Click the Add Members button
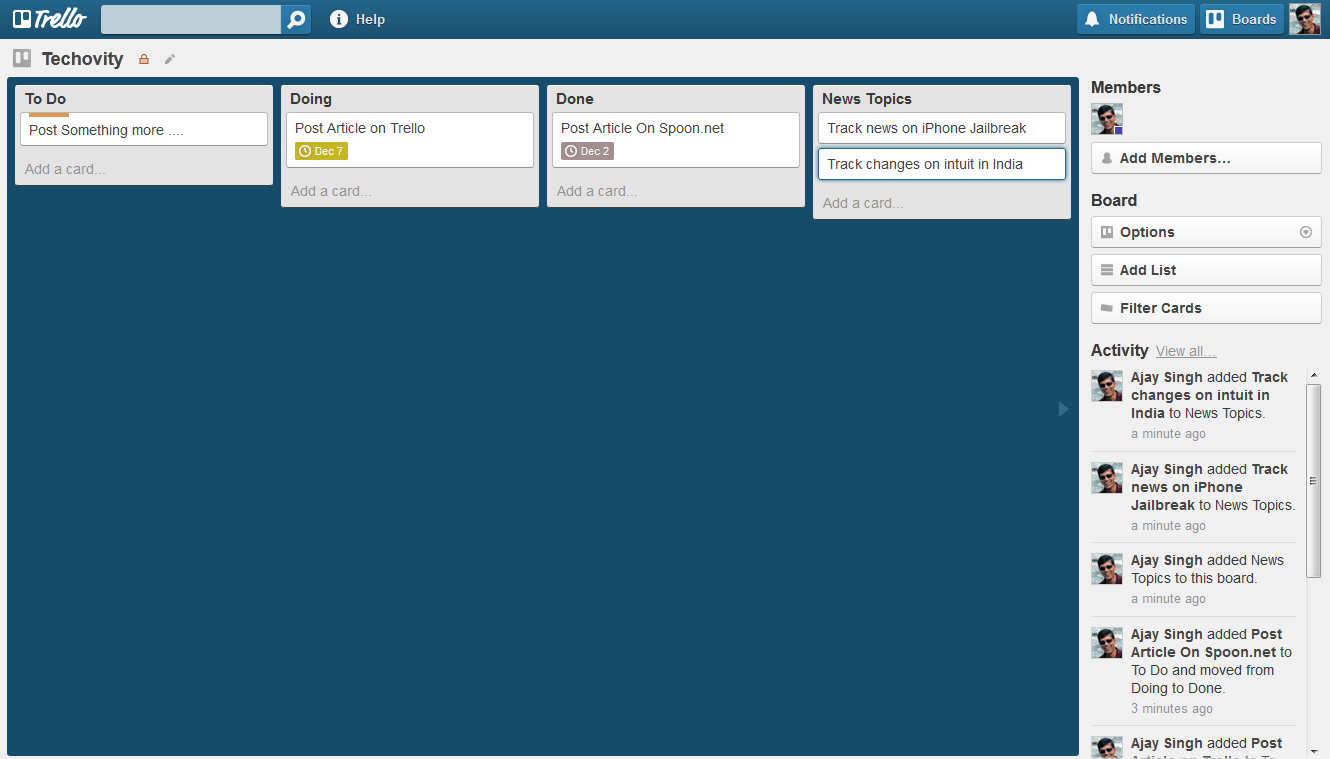Image resolution: width=1330 pixels, height=759 pixels. (x=1206, y=158)
